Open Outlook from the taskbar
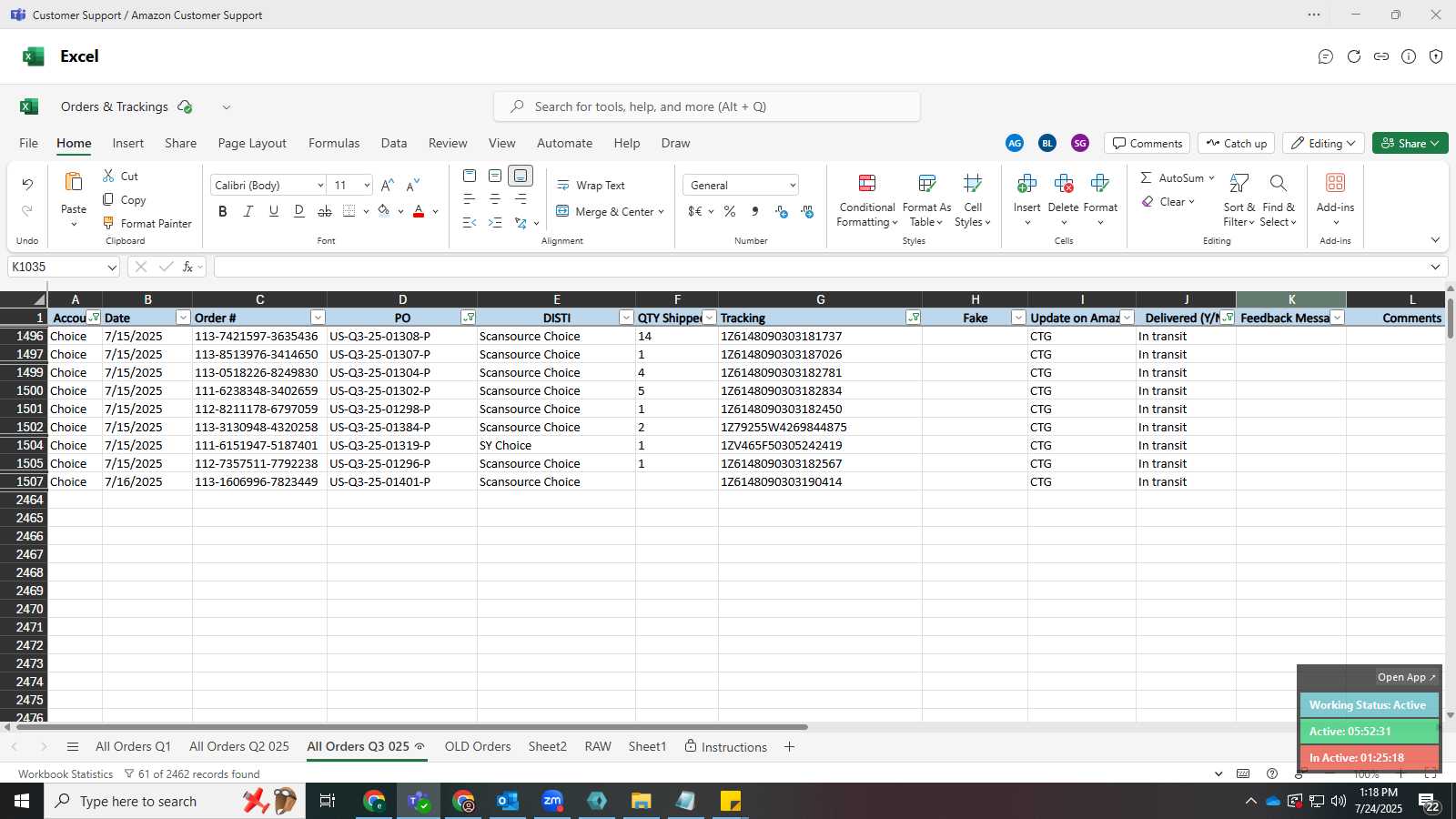 pyautogui.click(x=508, y=801)
